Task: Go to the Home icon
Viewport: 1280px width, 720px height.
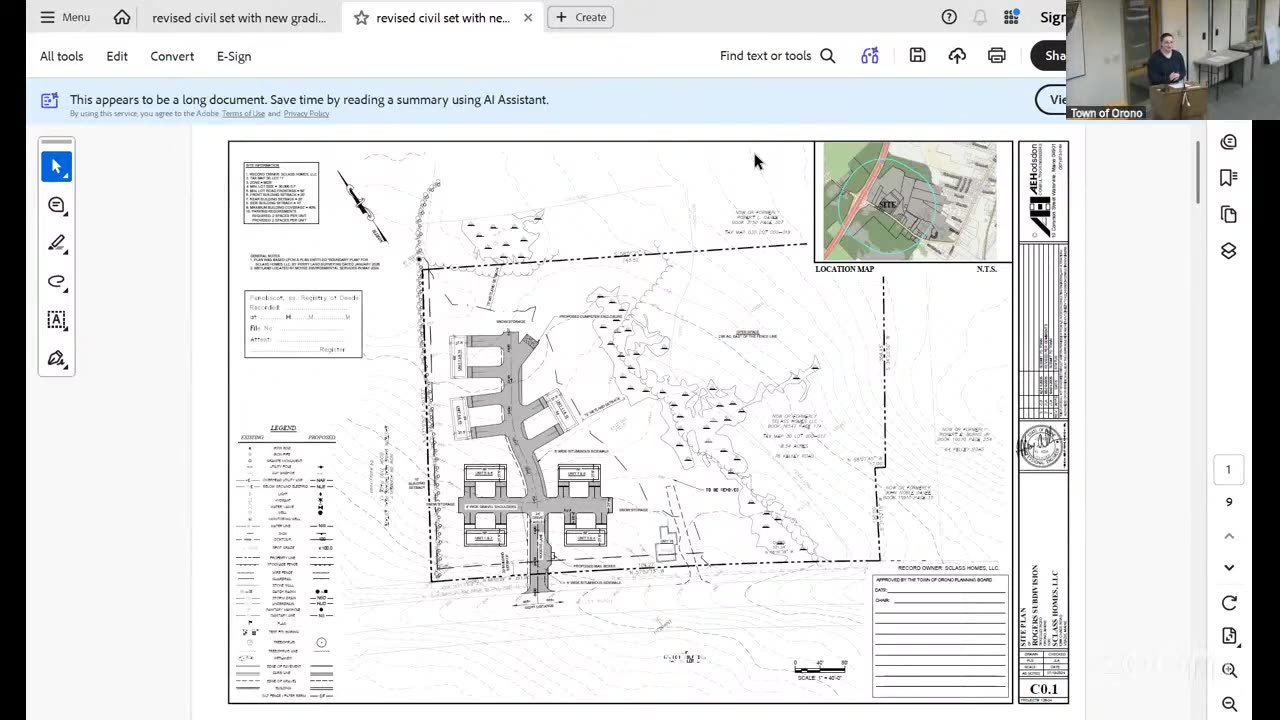Action: [x=122, y=17]
